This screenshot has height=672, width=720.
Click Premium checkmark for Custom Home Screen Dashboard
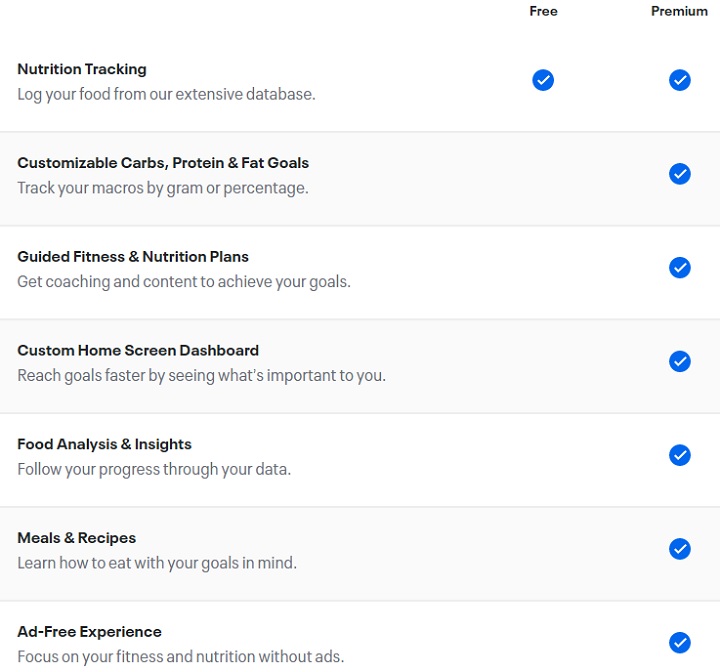coord(680,361)
